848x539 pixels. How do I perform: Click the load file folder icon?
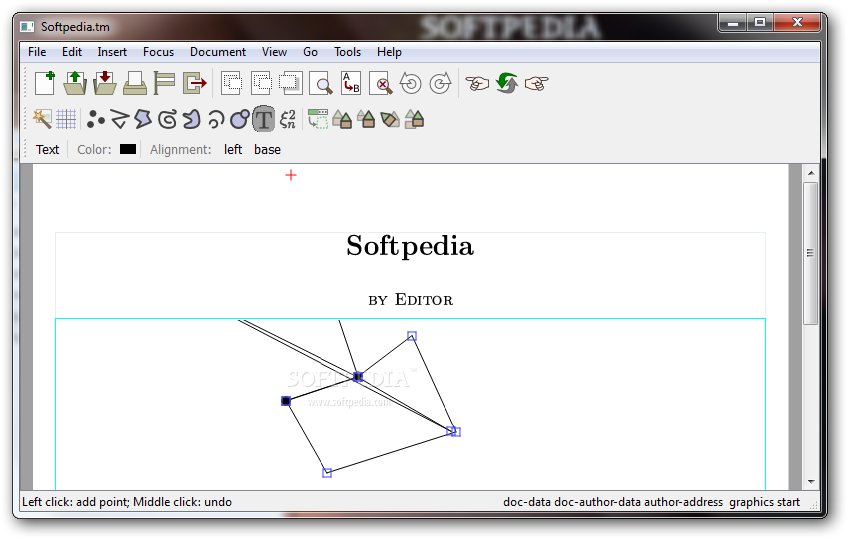tap(75, 83)
